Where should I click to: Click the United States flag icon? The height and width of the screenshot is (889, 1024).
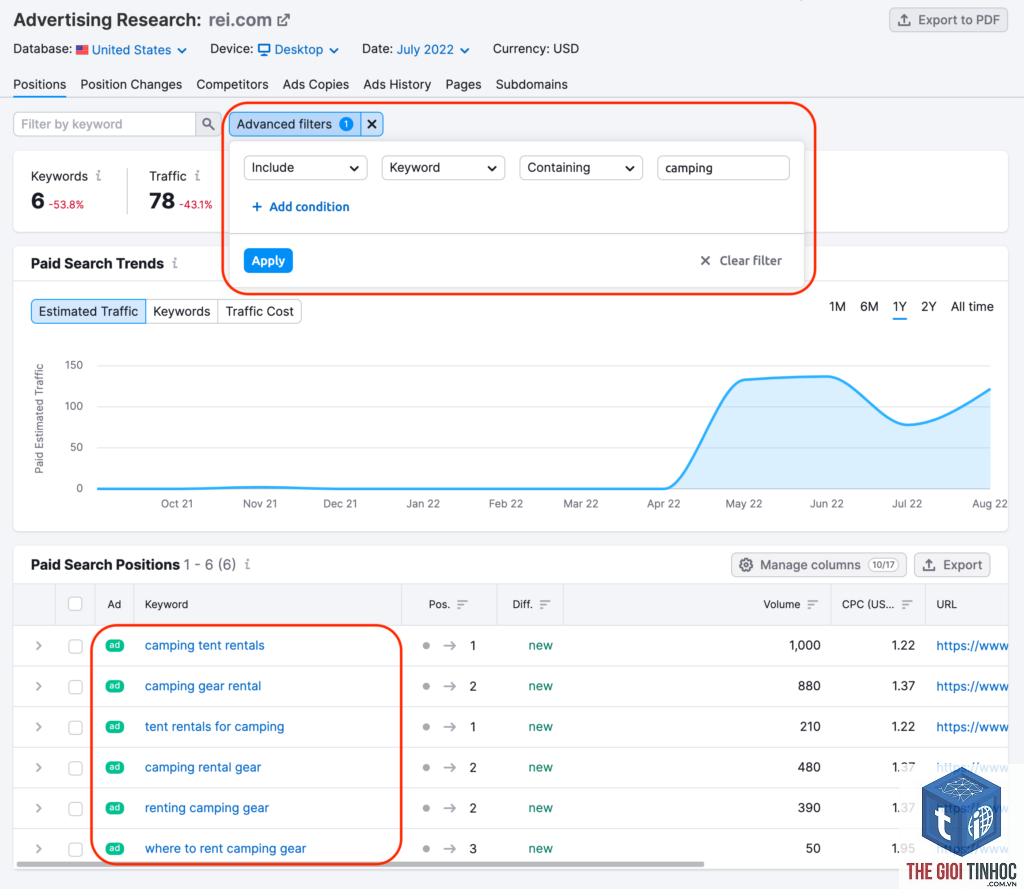point(82,50)
